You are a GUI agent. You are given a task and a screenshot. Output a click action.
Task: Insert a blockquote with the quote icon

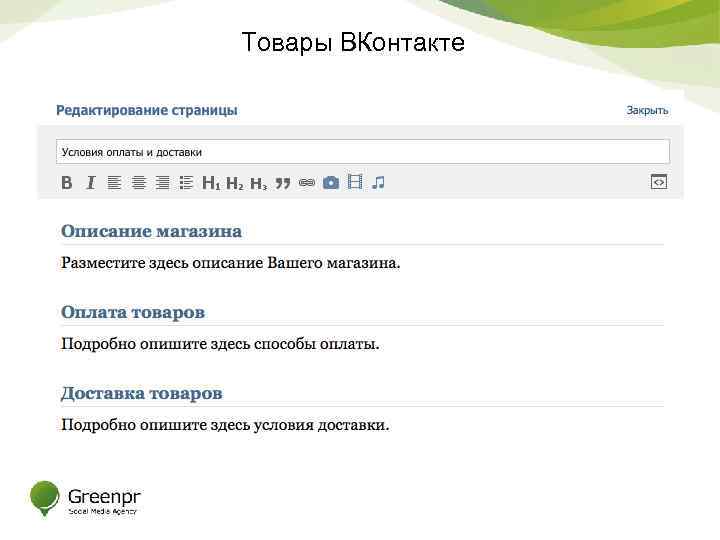(x=283, y=184)
